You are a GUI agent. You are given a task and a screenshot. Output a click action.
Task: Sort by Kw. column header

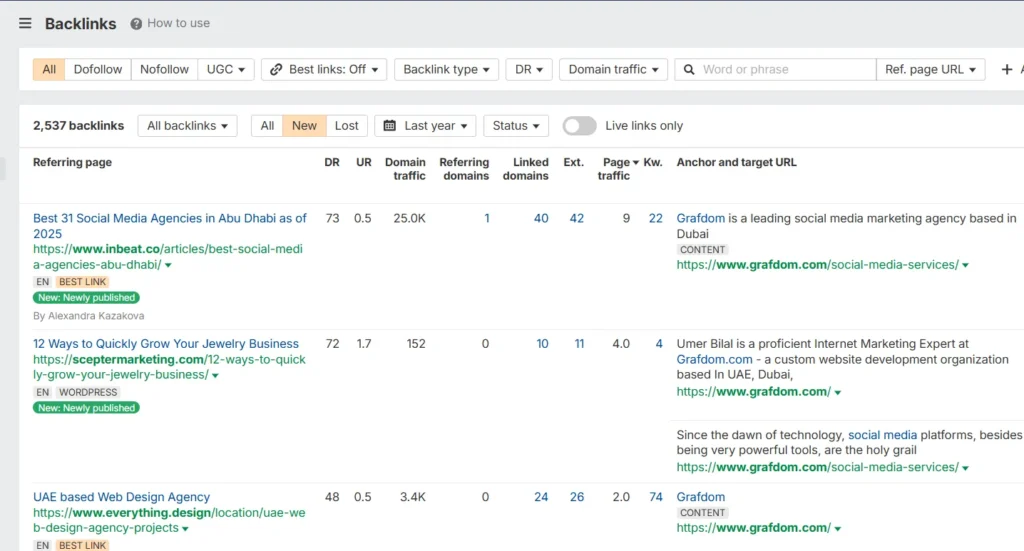653,162
